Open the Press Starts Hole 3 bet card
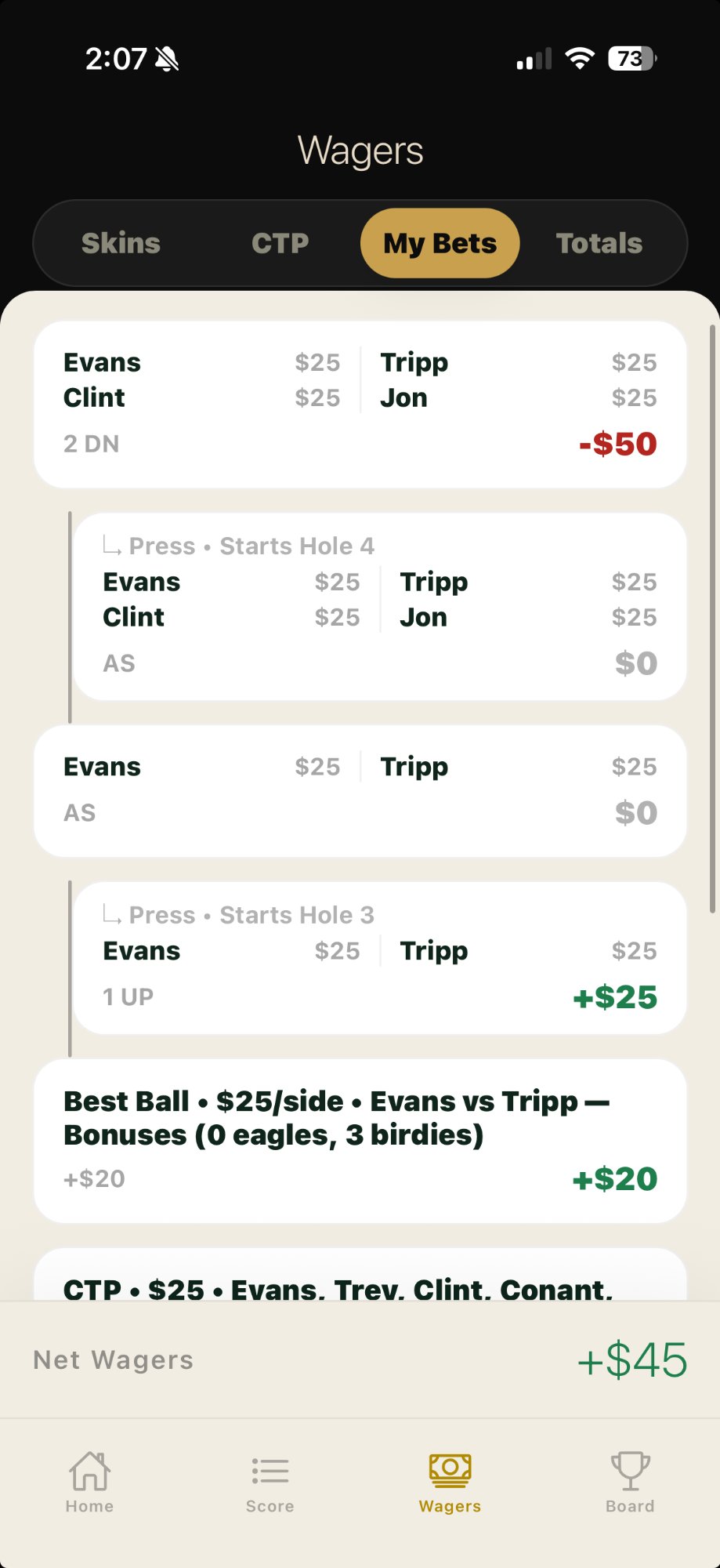Screen dimensions: 720x1568 click(x=379, y=958)
